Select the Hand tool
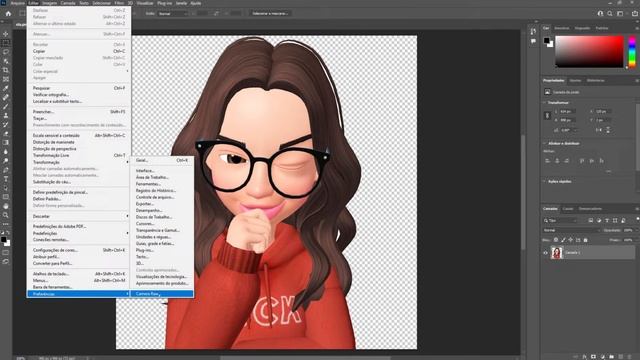Image resolution: width=640 pixels, height=360 pixels. click(6, 206)
